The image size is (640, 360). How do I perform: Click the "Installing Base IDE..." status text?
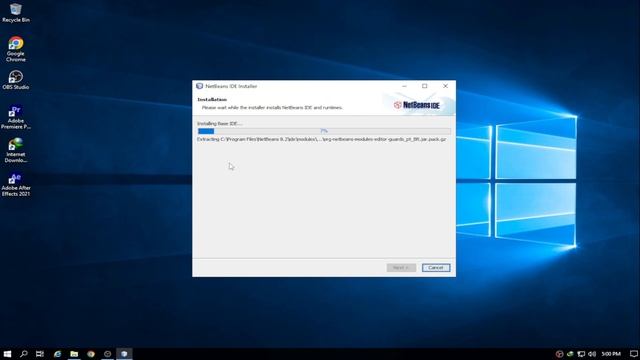[220, 123]
